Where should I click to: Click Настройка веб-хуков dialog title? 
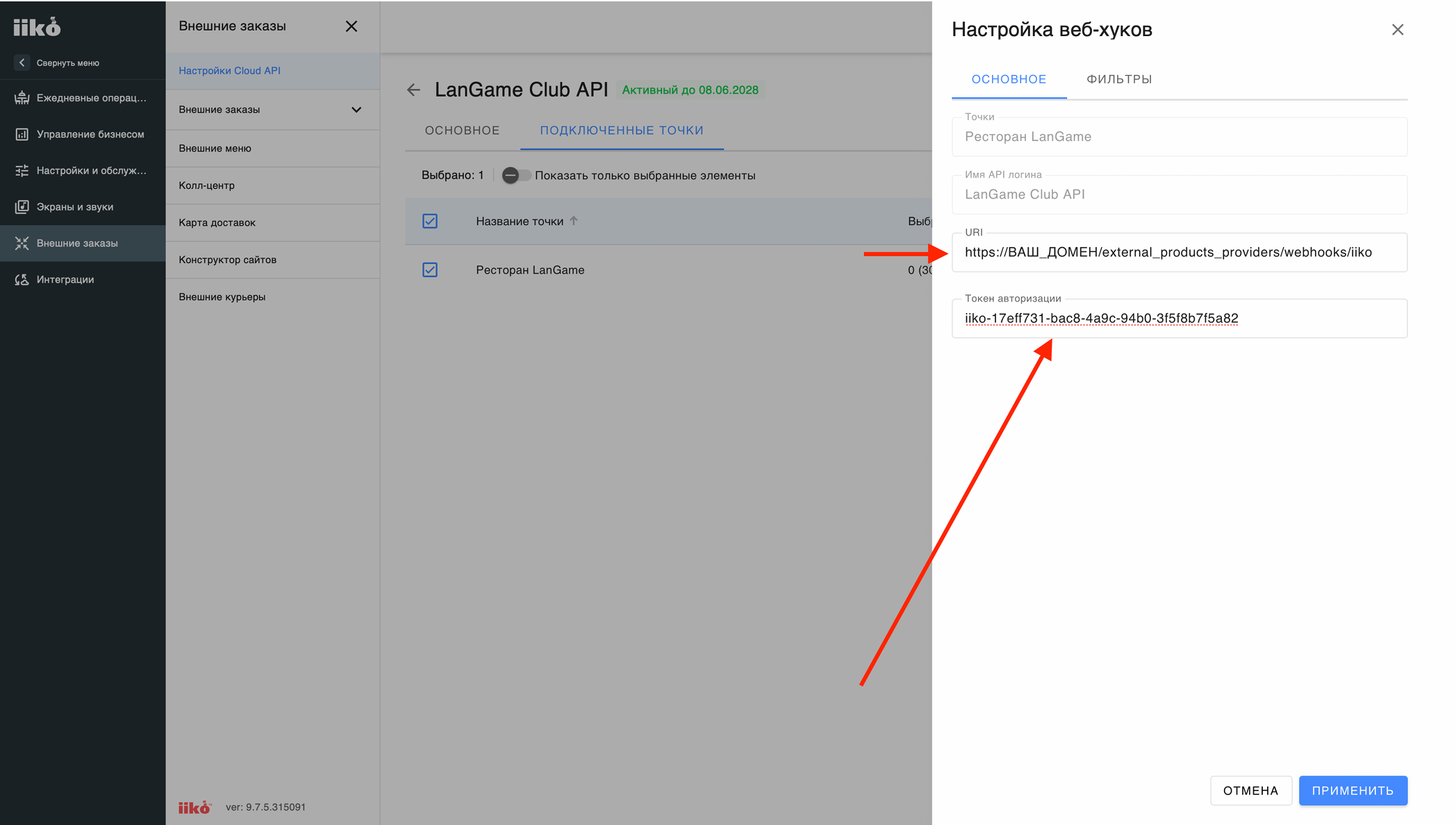point(1052,29)
